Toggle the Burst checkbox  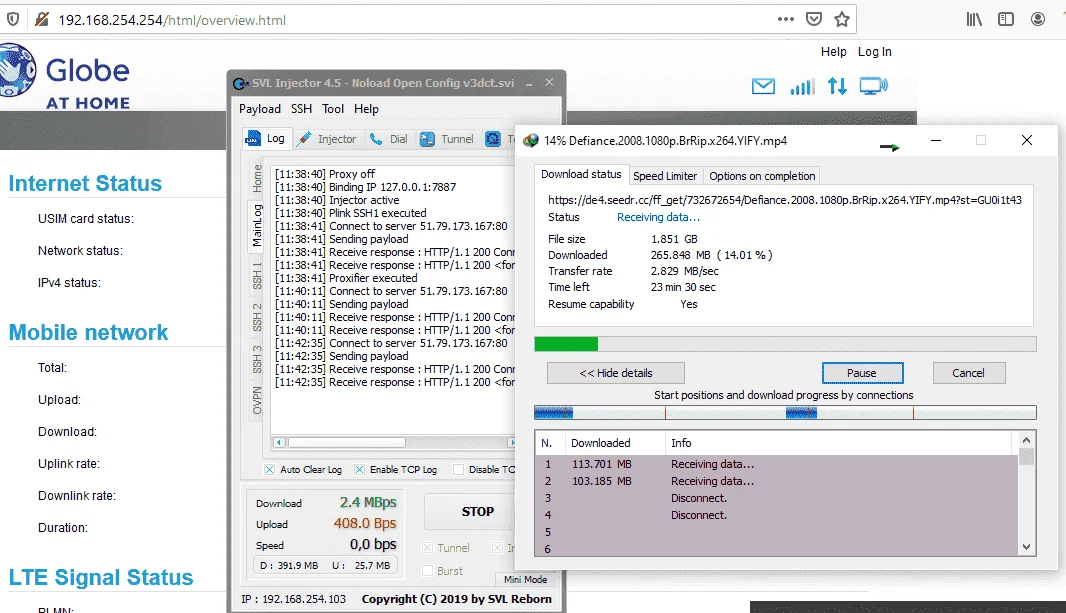tap(428, 571)
